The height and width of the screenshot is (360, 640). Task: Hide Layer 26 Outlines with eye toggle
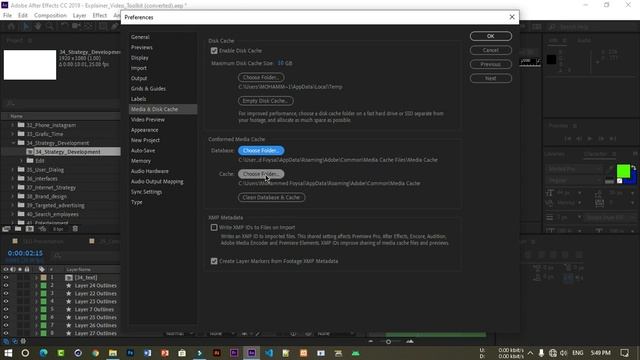[x=6, y=325]
